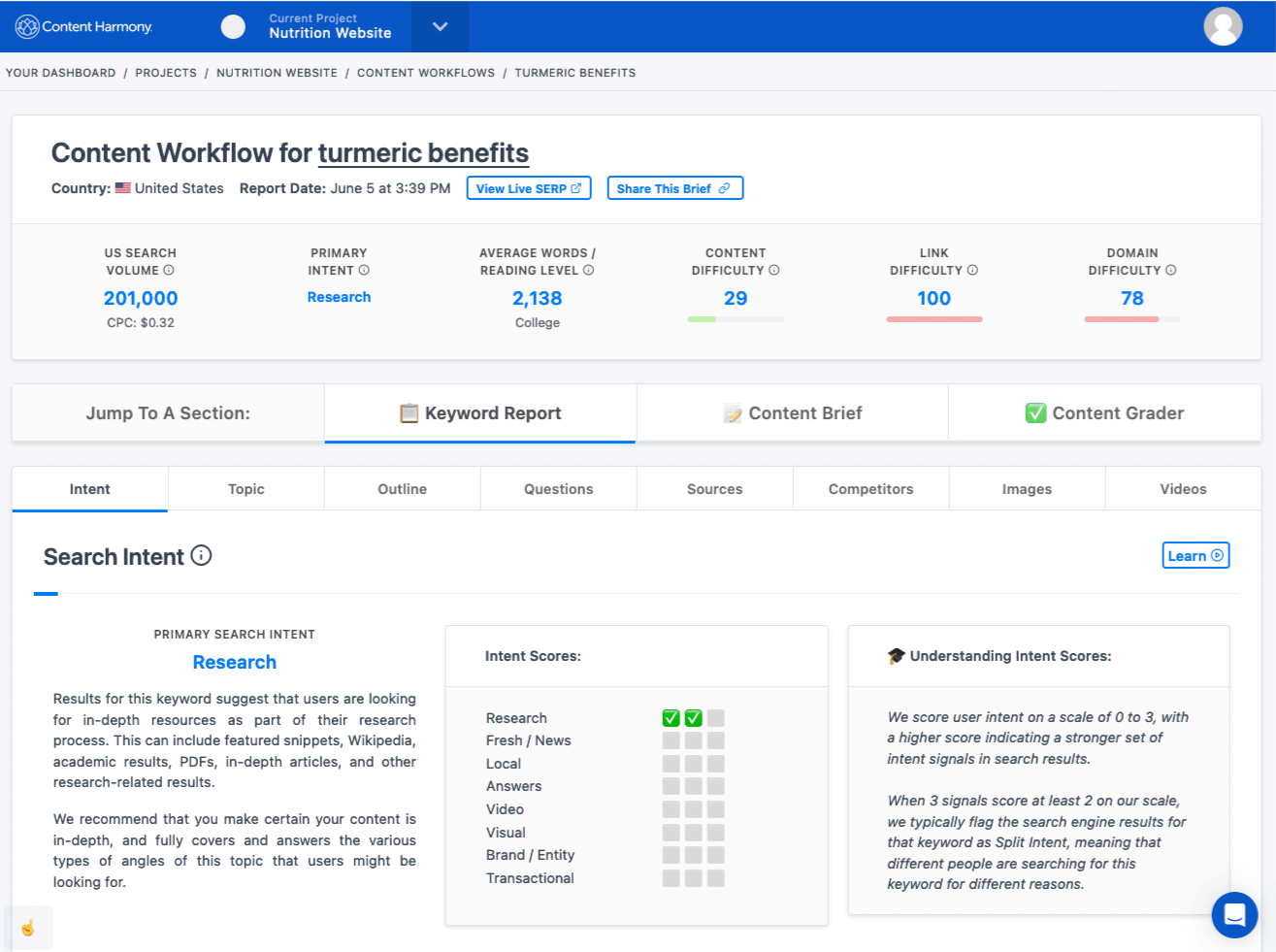
Task: Click the Content Harmony logo
Action: coord(82,26)
